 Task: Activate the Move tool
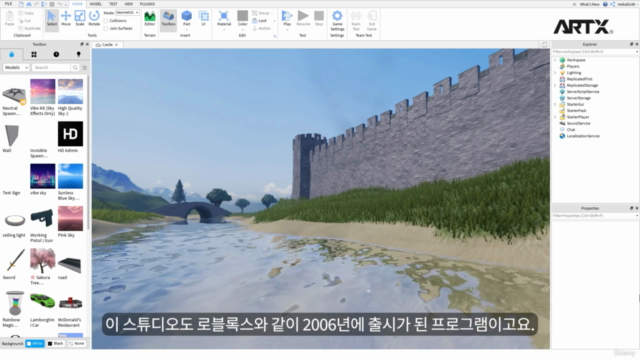[x=66, y=19]
